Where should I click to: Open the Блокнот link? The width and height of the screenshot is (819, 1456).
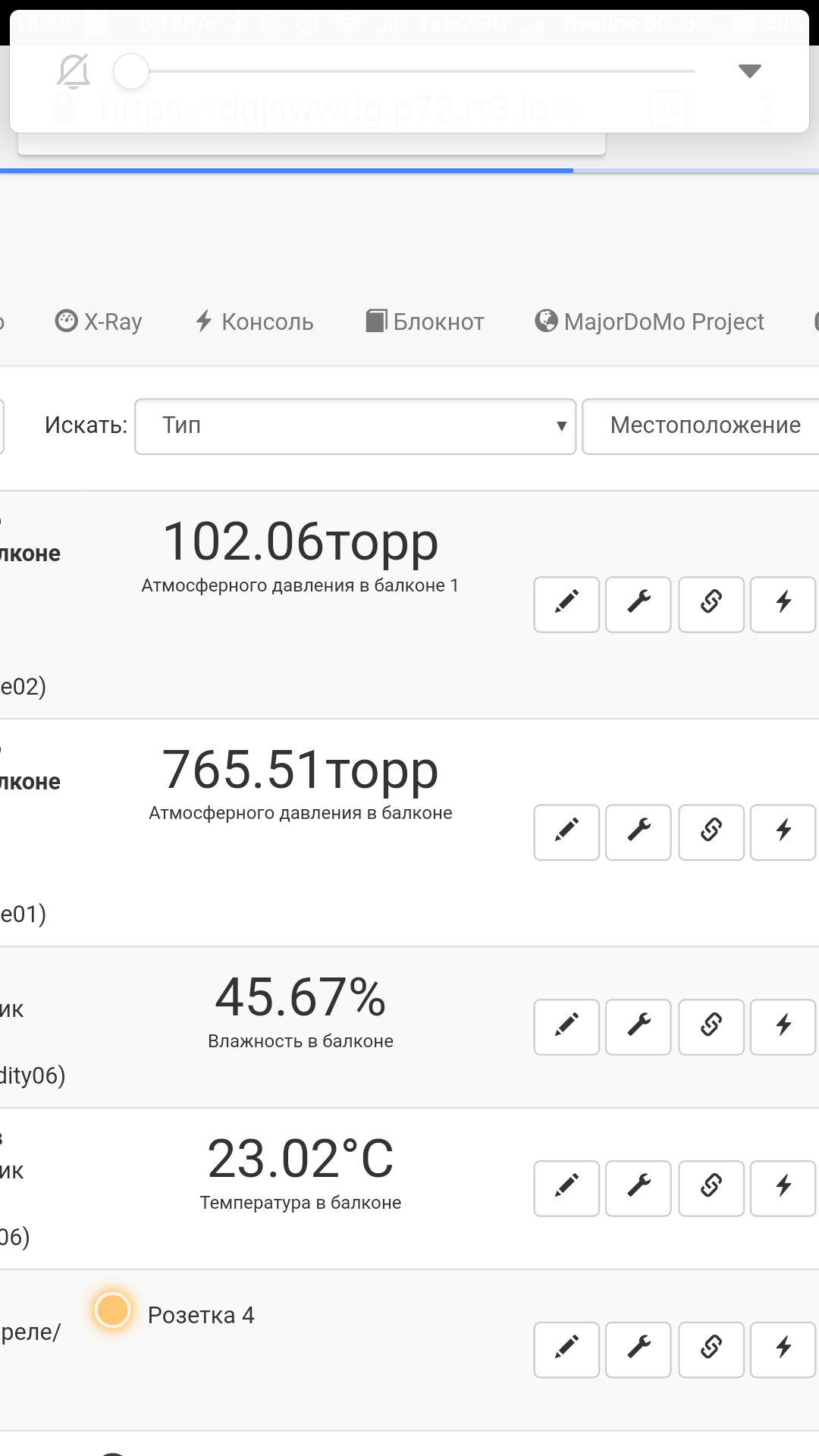point(425,322)
